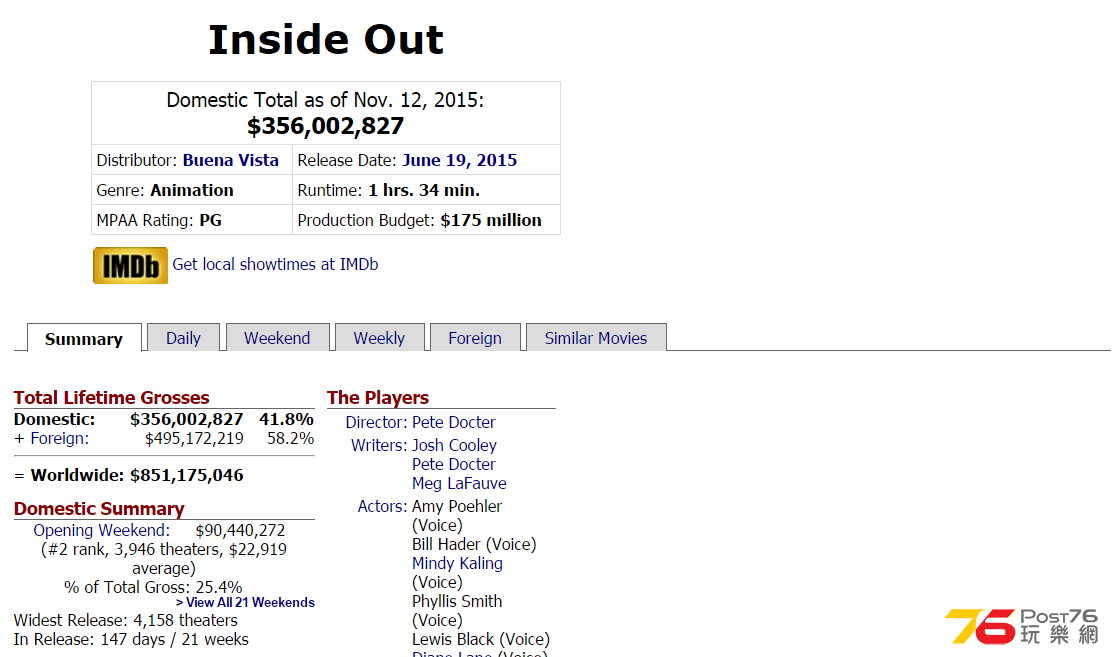This screenshot has width=1115, height=657.
Task: Switch to the Weekend tab
Action: (x=277, y=338)
